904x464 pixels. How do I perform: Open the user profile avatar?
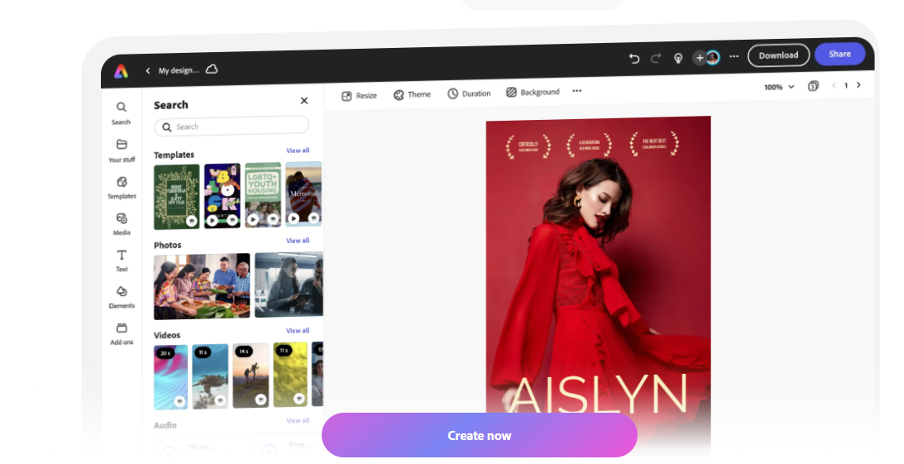click(713, 57)
